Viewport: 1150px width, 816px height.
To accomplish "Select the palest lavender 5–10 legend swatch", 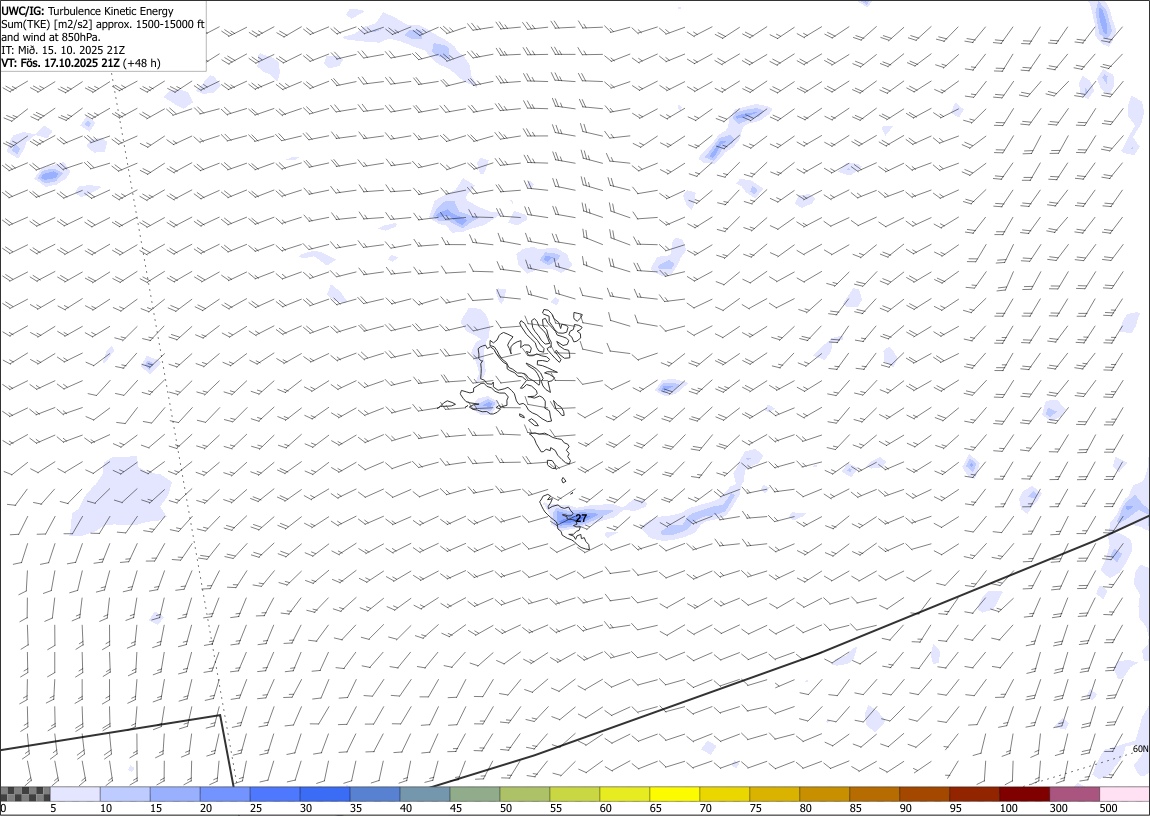I will coord(76,794).
